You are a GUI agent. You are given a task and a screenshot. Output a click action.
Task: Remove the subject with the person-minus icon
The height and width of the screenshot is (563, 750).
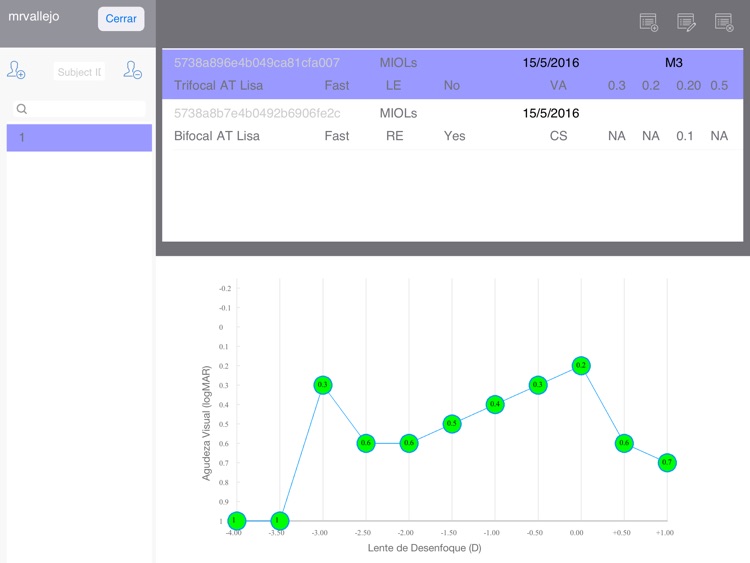pos(132,70)
